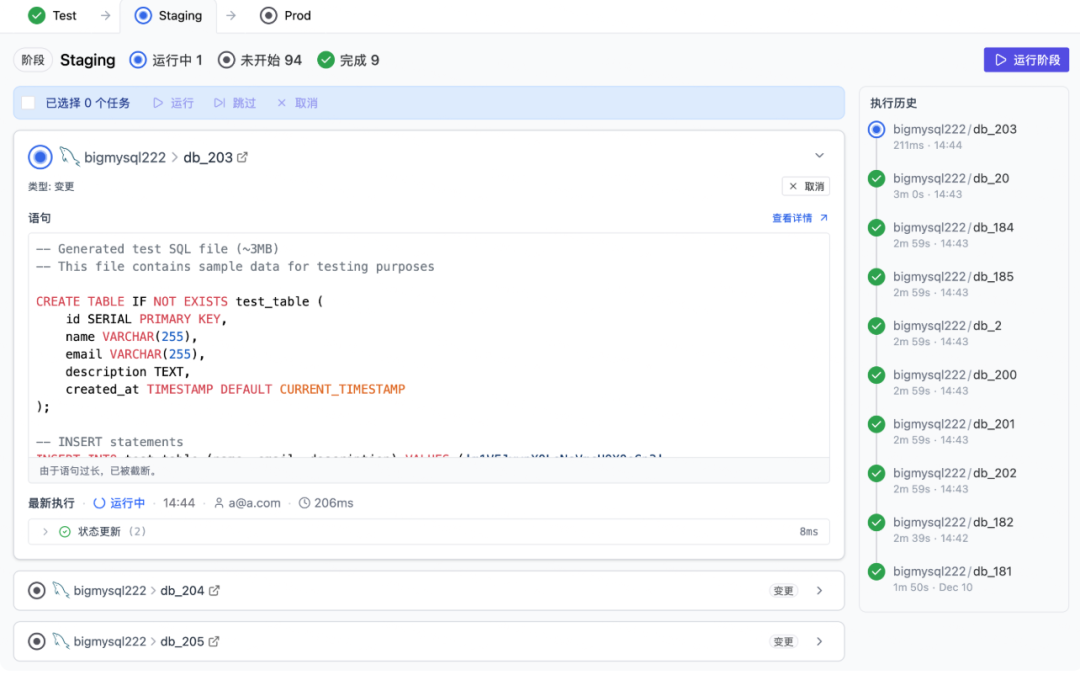This screenshot has width=1080, height=675.
Task: Click the green check icon for db_184 history
Action: tap(876, 227)
